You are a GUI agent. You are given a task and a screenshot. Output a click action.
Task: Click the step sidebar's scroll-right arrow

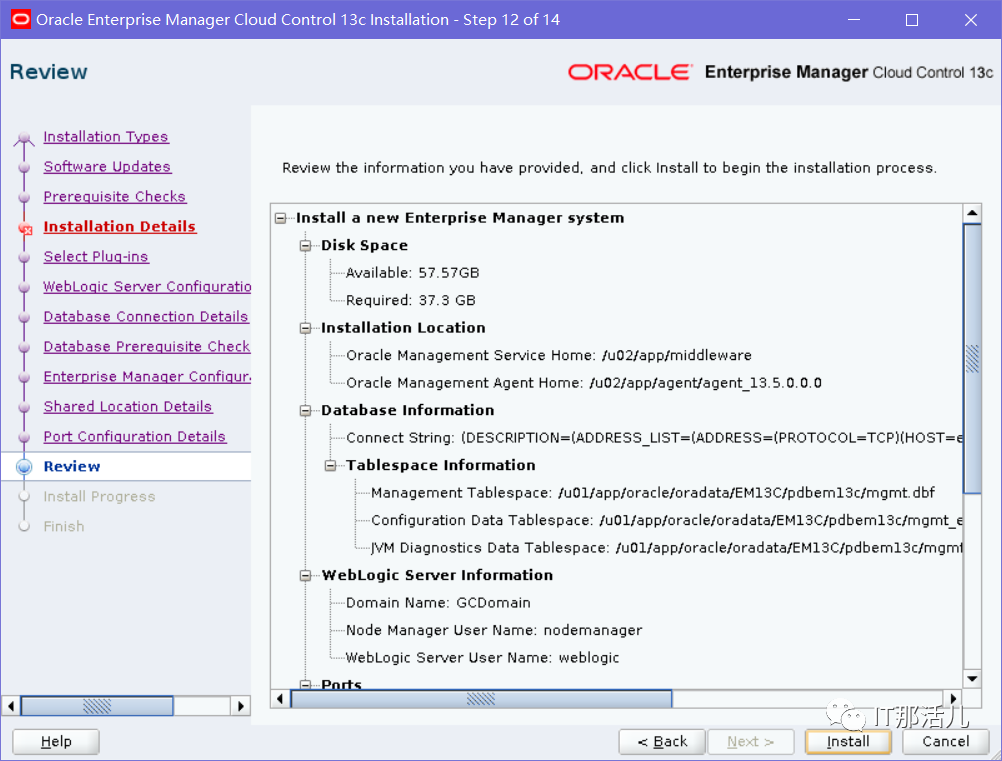click(x=240, y=706)
